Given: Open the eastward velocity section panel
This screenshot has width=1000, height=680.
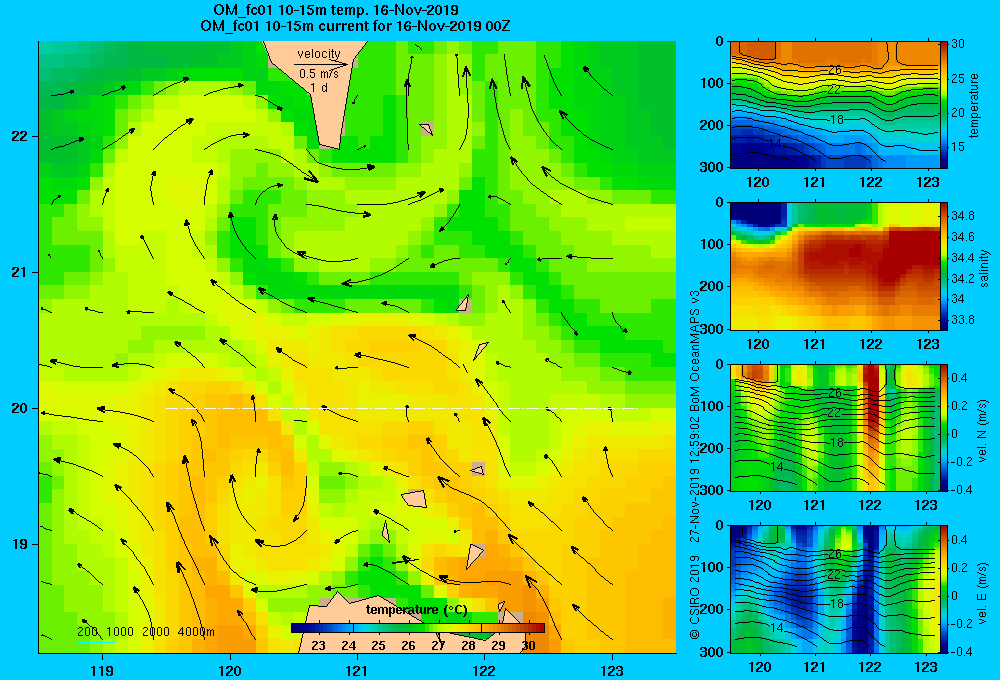Looking at the screenshot, I should 834,589.
